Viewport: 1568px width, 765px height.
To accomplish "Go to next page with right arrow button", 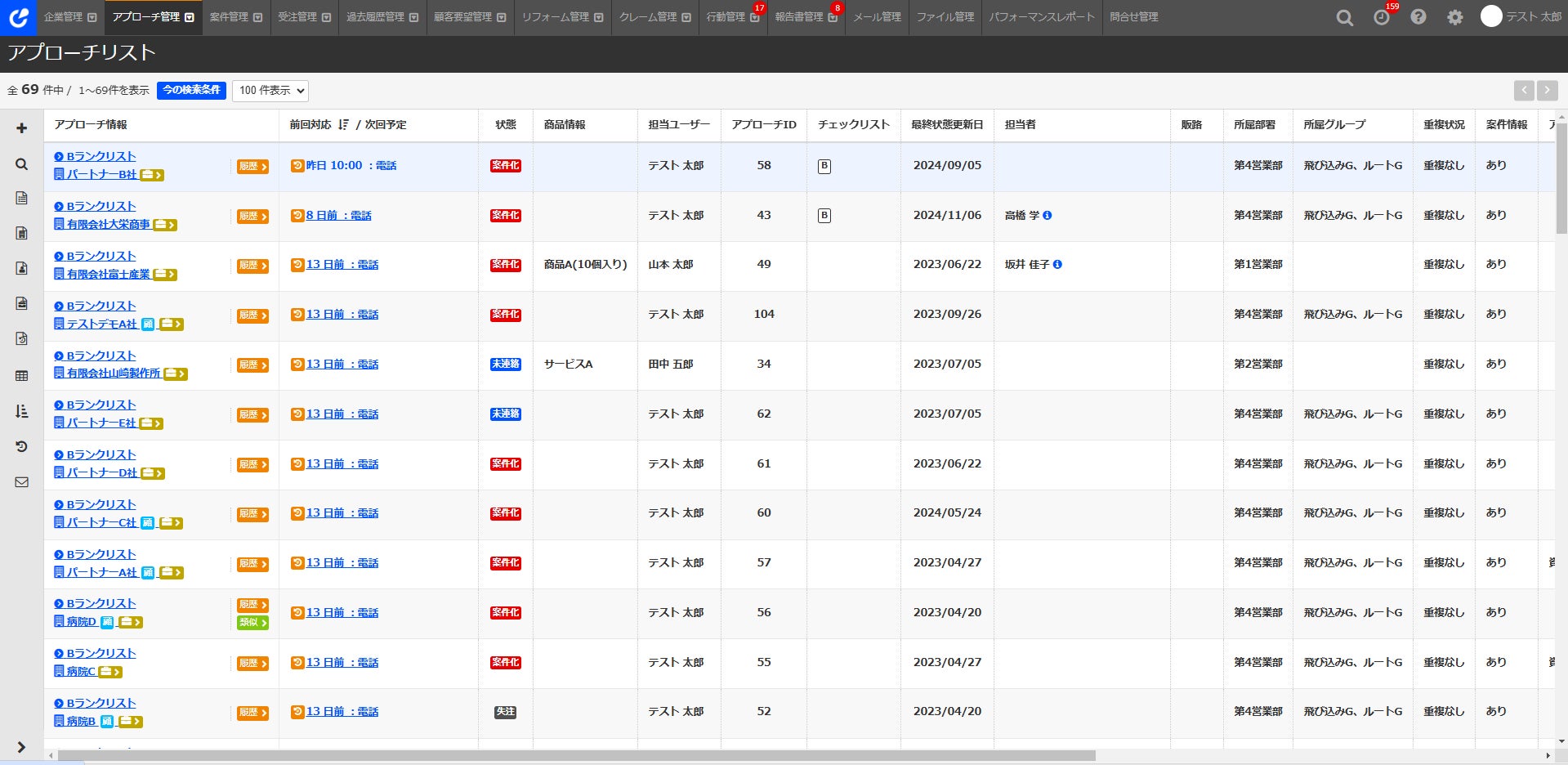I will point(1547,90).
